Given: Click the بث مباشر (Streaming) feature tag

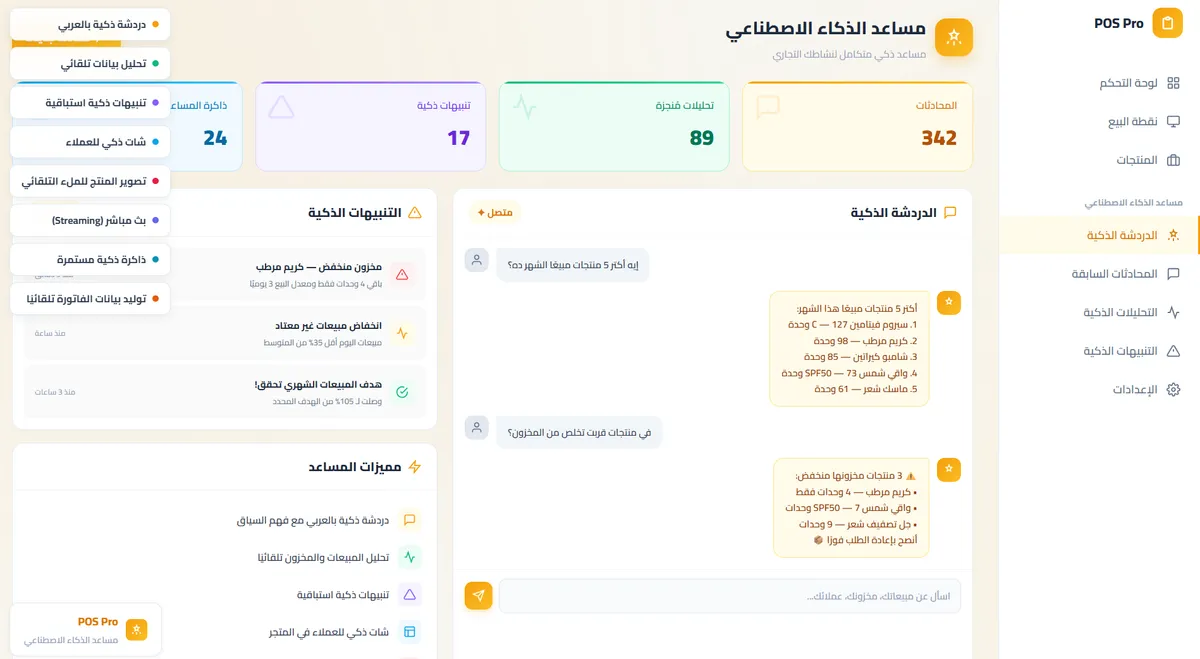Looking at the screenshot, I should [x=90, y=220].
